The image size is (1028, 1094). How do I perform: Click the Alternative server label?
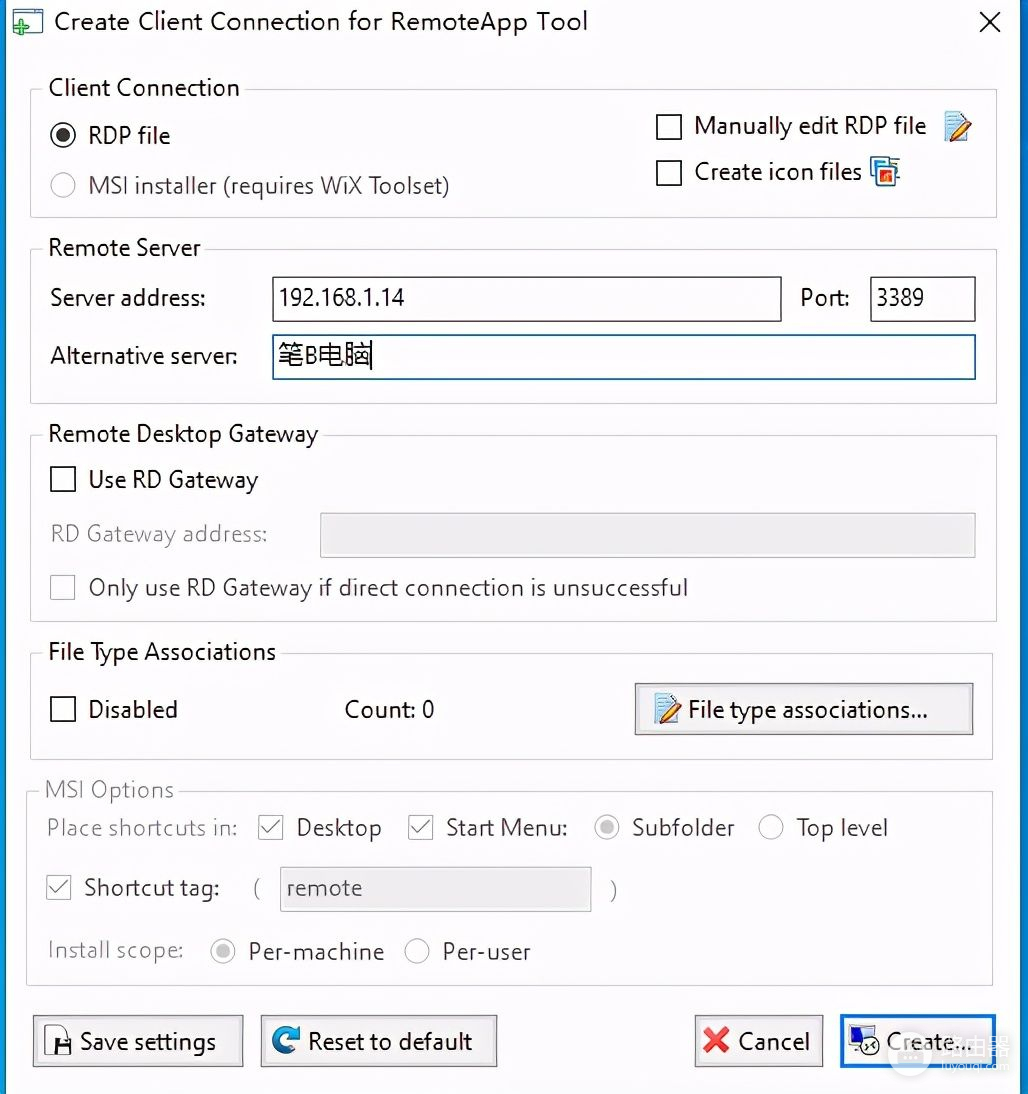(144, 356)
